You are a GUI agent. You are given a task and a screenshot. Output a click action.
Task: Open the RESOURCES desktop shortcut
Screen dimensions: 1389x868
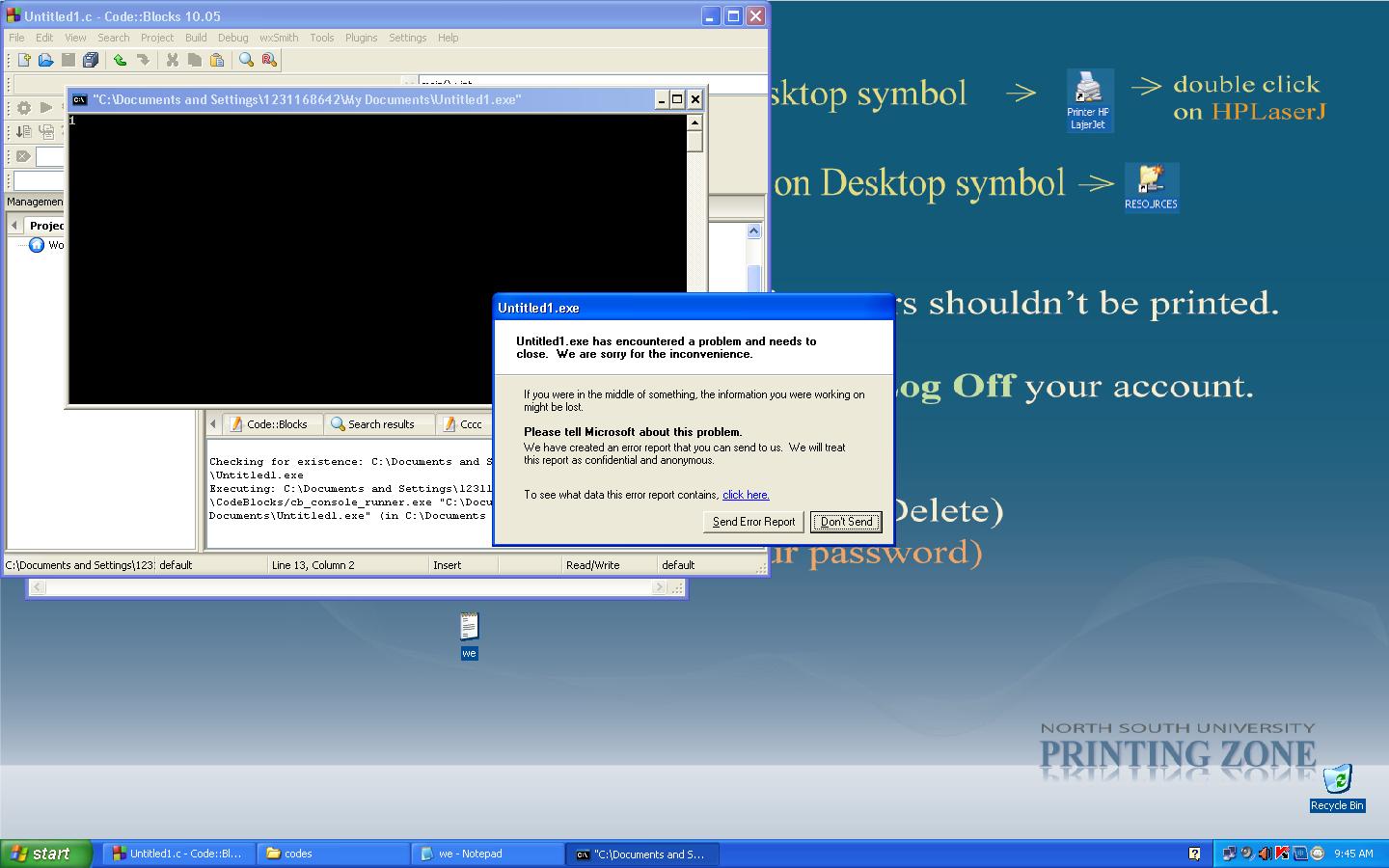[1151, 187]
